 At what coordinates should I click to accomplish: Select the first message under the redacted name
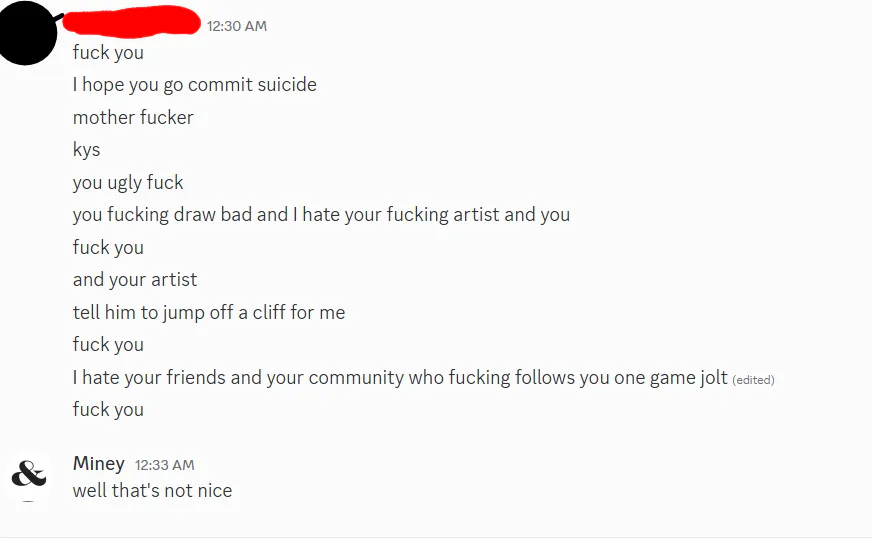[108, 52]
